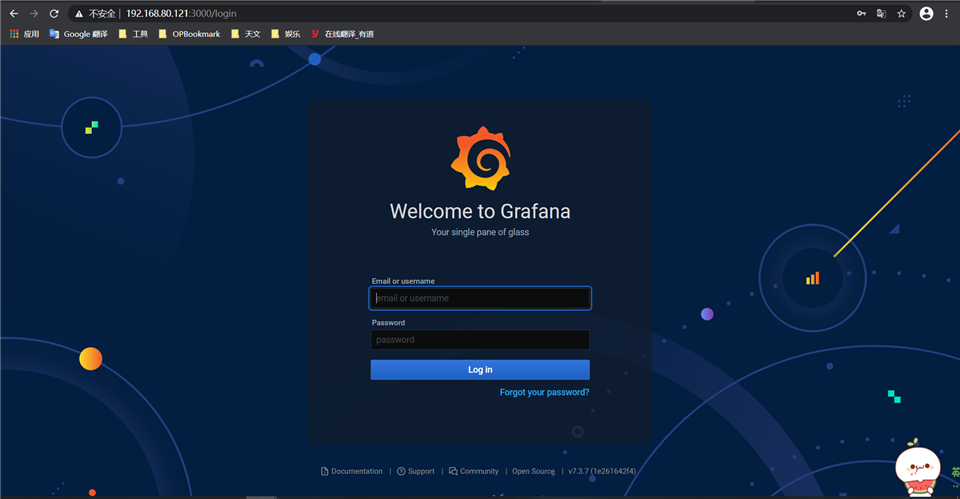This screenshot has width=960, height=499.
Task: Bookmark this page with star icon
Action: point(901,13)
